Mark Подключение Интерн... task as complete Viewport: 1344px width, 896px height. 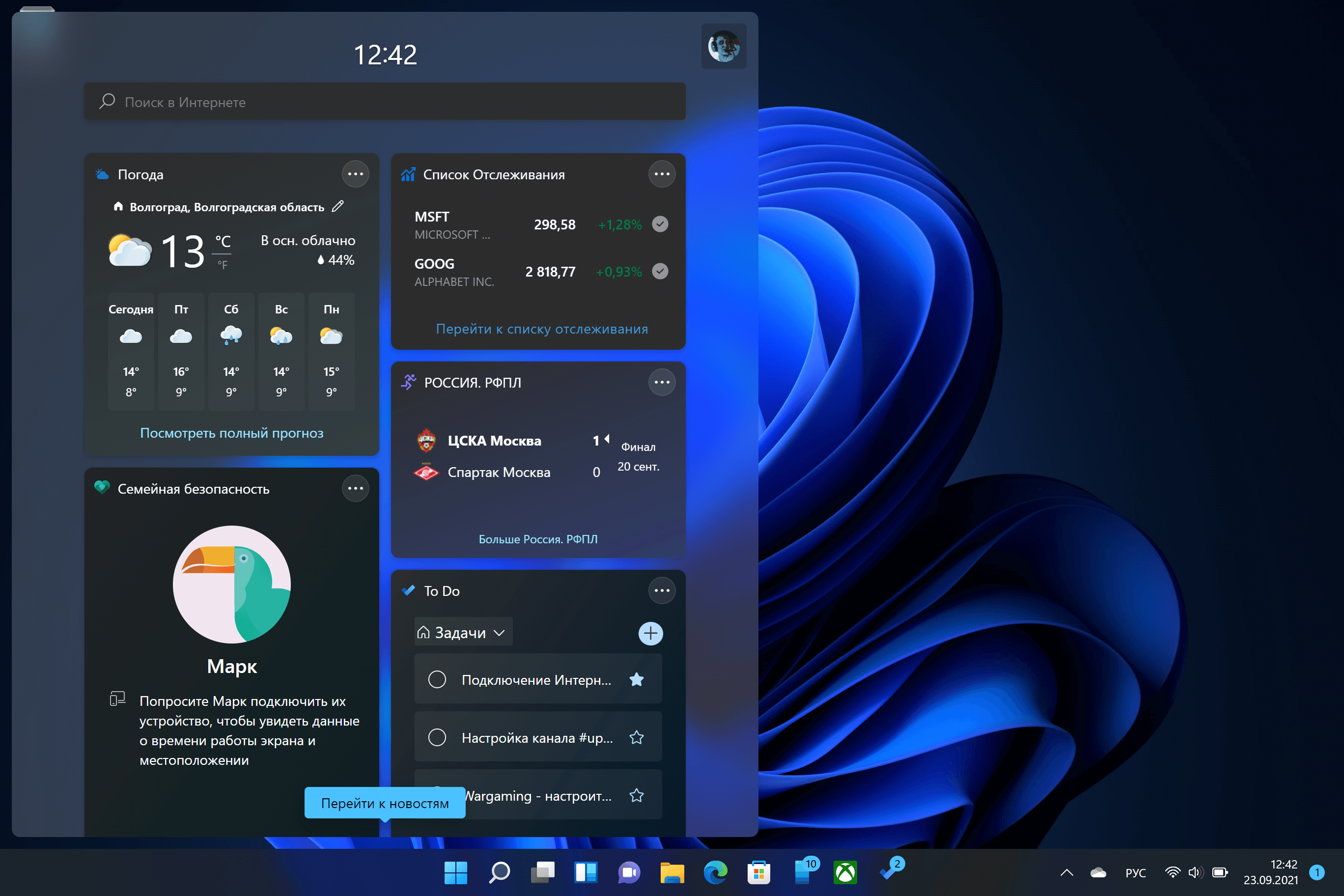pos(437,679)
